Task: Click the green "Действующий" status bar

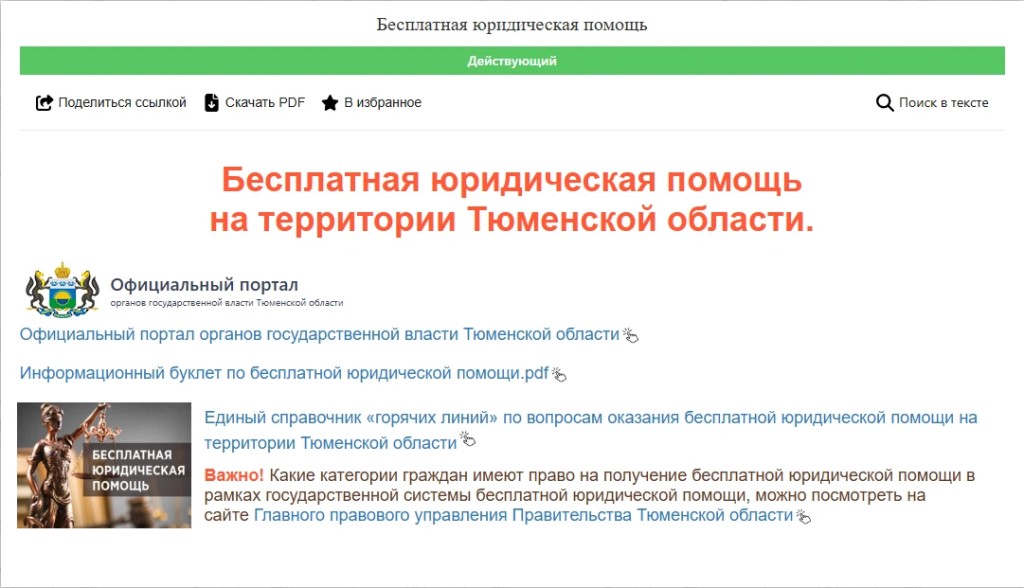Action: point(512,61)
